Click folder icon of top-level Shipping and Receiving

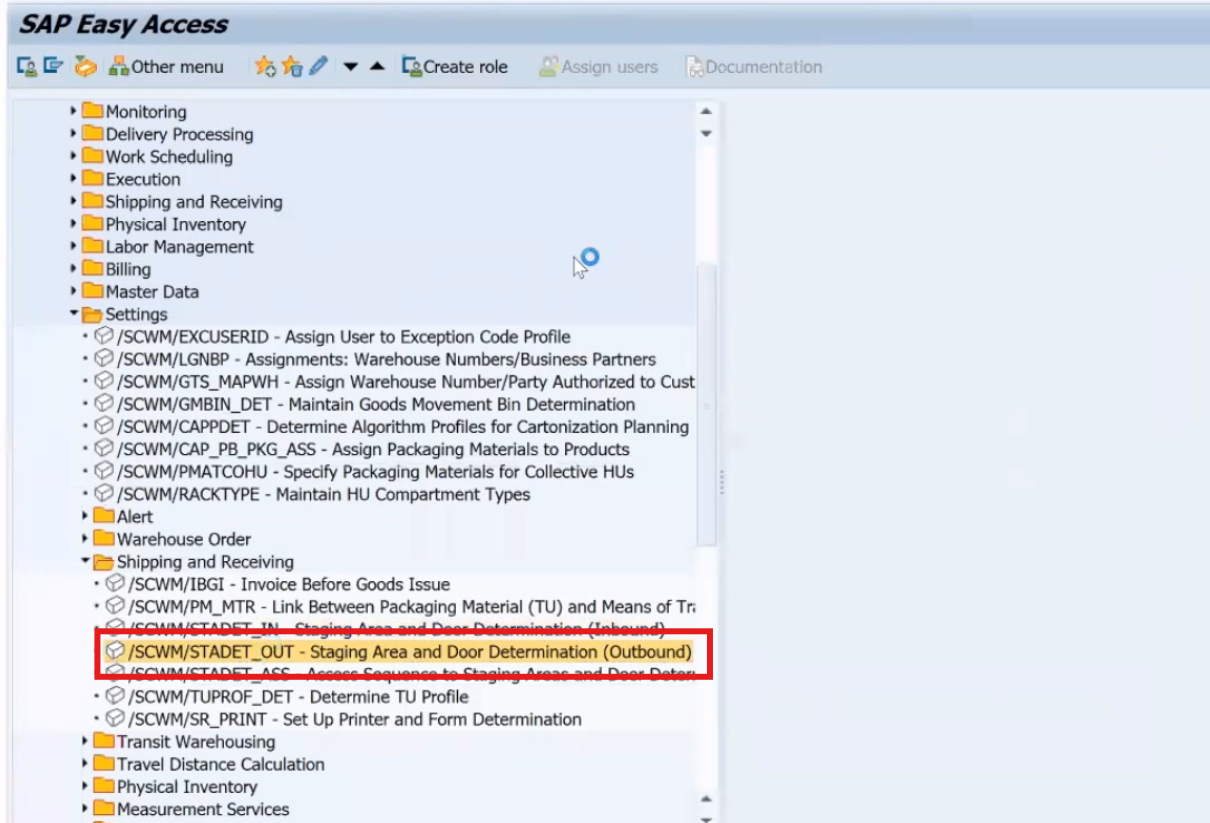92,202
